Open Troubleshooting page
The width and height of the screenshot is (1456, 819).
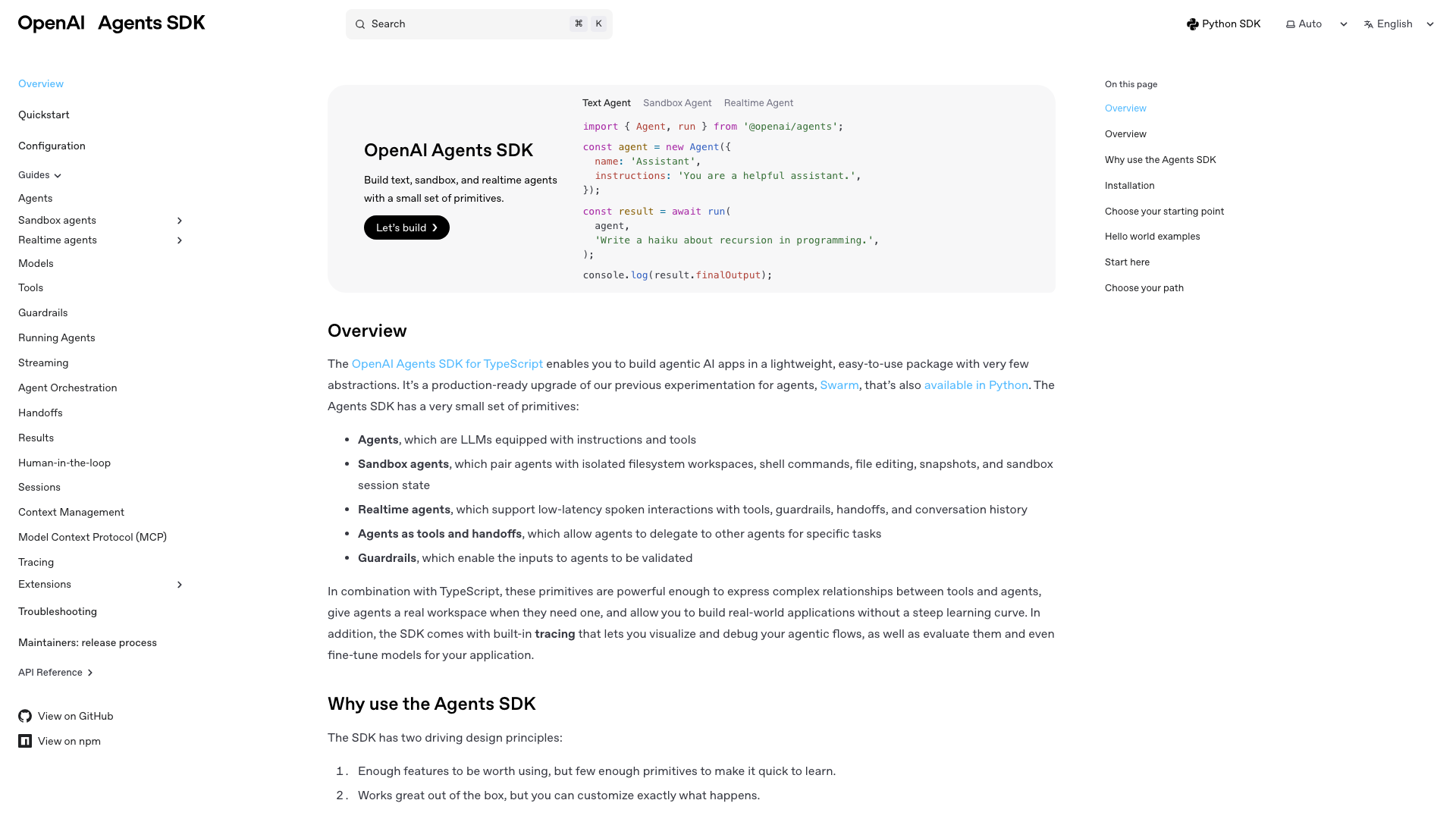pos(58,611)
